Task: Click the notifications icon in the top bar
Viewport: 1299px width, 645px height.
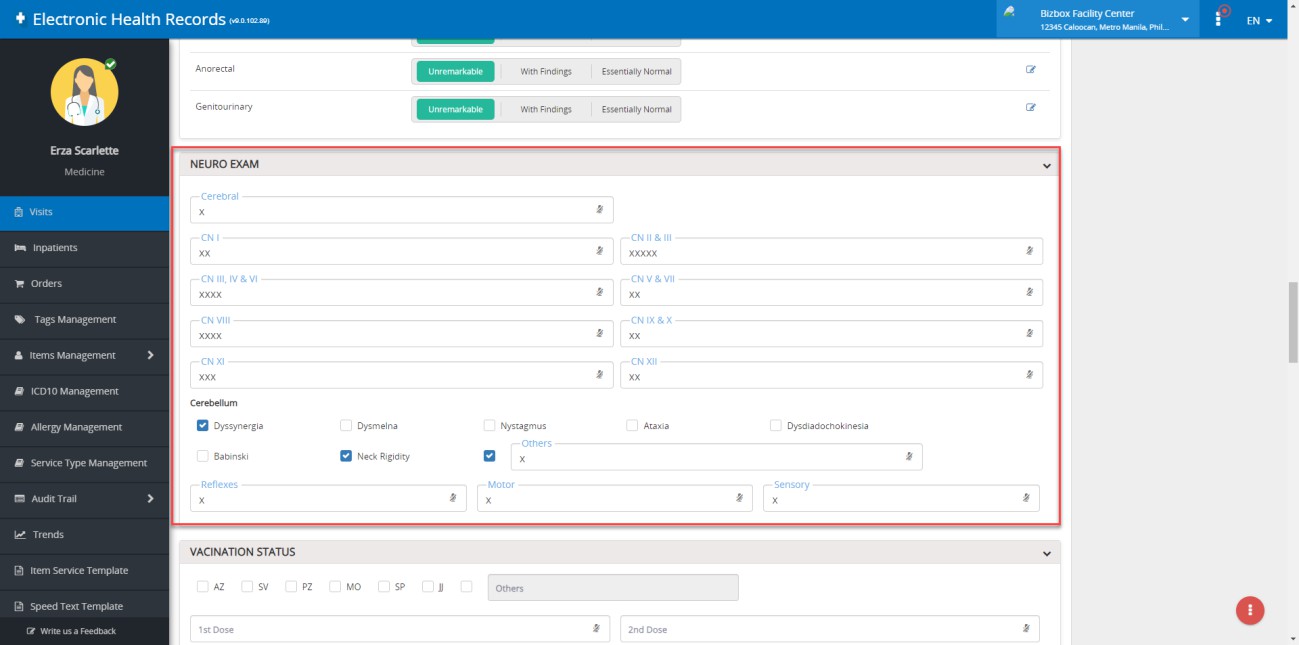Action: [1218, 18]
